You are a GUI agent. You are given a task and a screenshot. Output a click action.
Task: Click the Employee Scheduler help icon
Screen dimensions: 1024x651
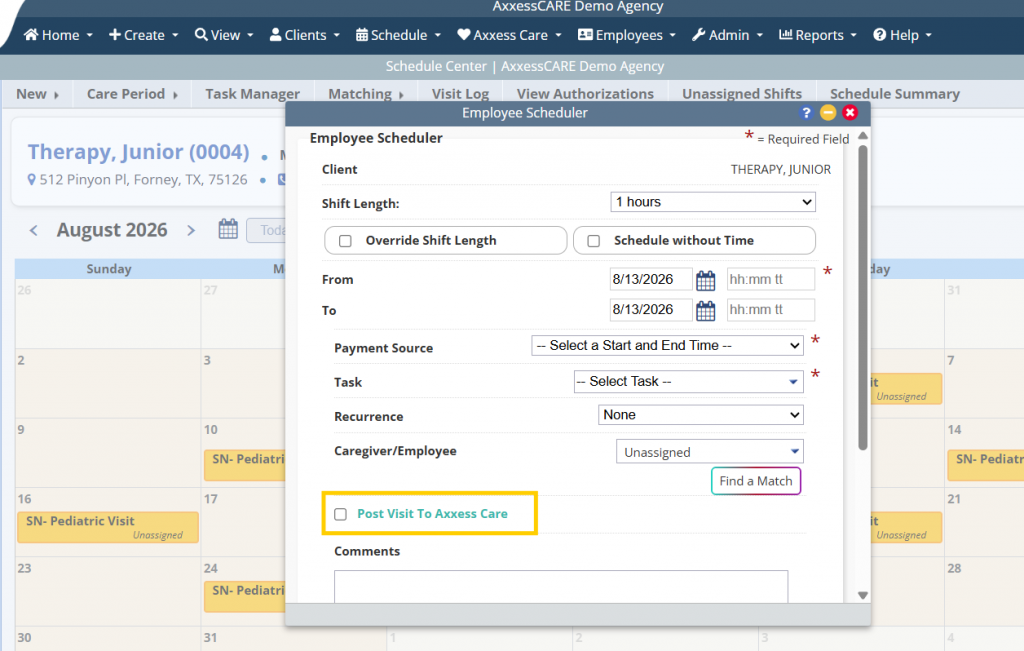(806, 113)
